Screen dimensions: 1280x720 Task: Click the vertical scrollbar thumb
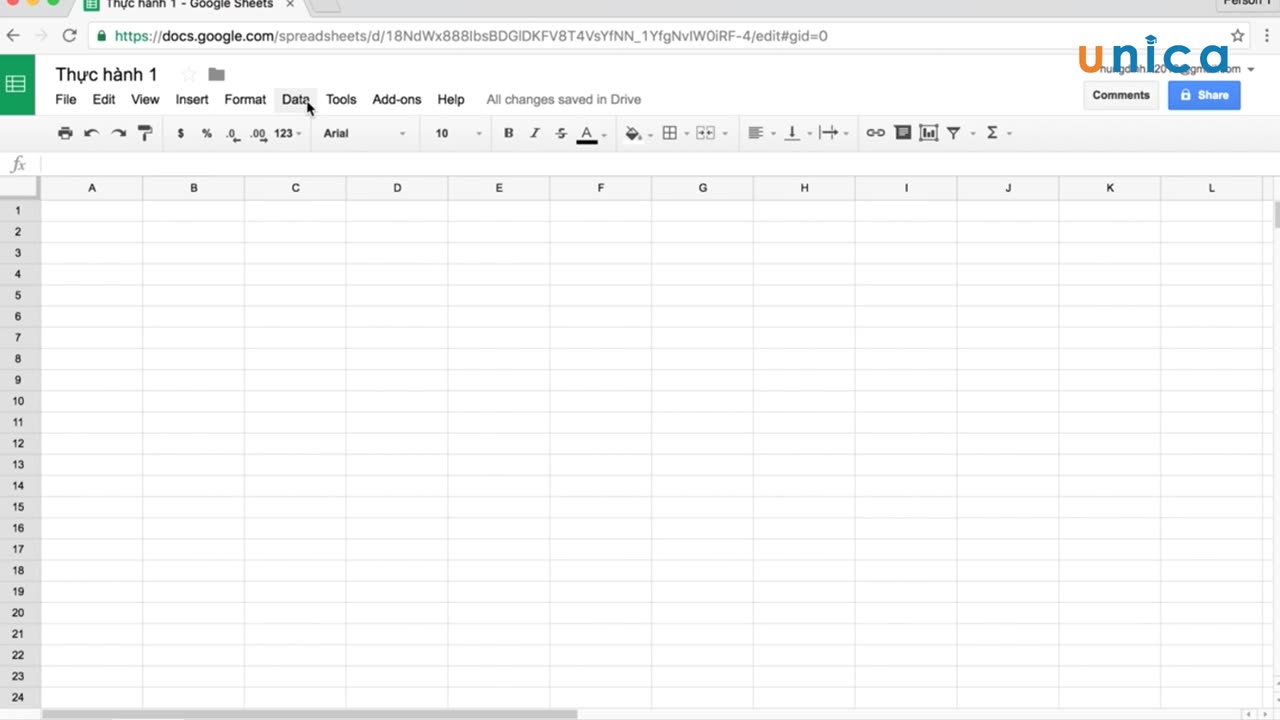point(1276,214)
